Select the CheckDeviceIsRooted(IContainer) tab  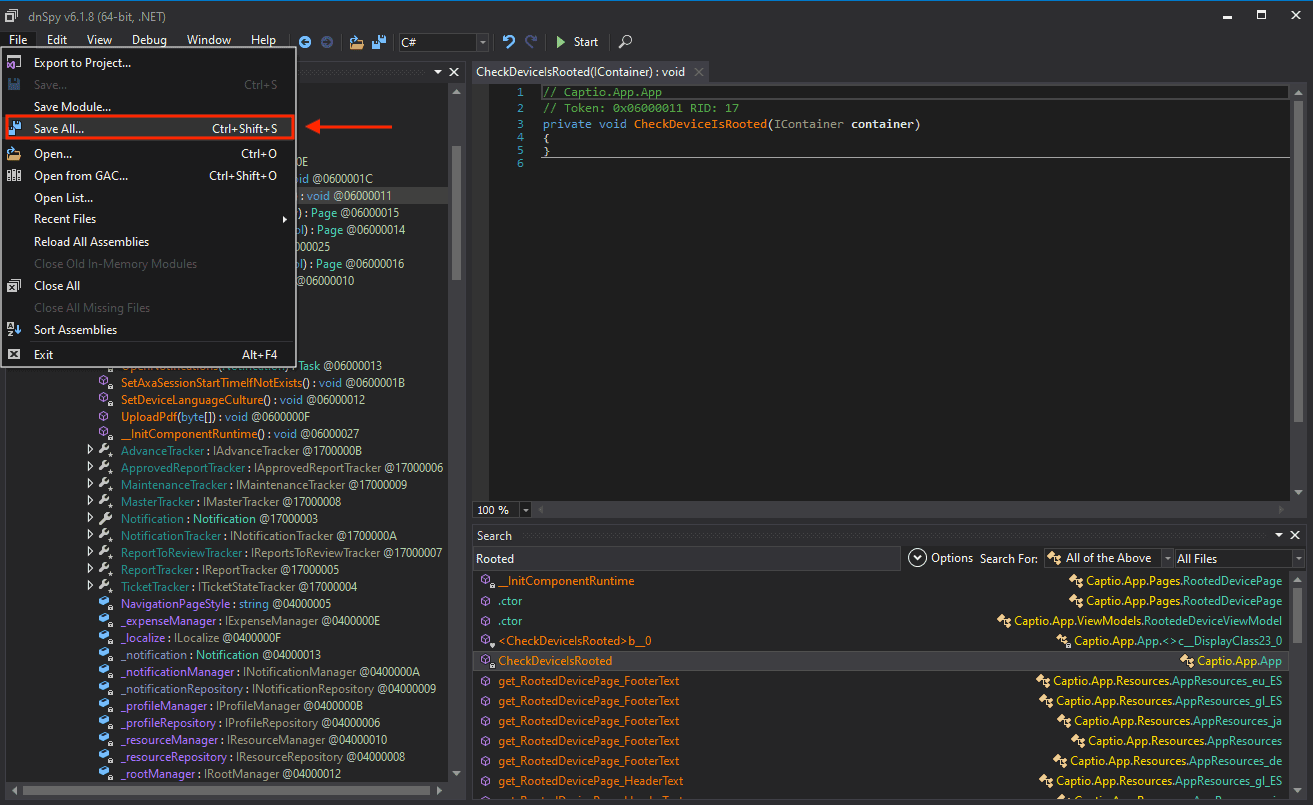pyautogui.click(x=581, y=72)
